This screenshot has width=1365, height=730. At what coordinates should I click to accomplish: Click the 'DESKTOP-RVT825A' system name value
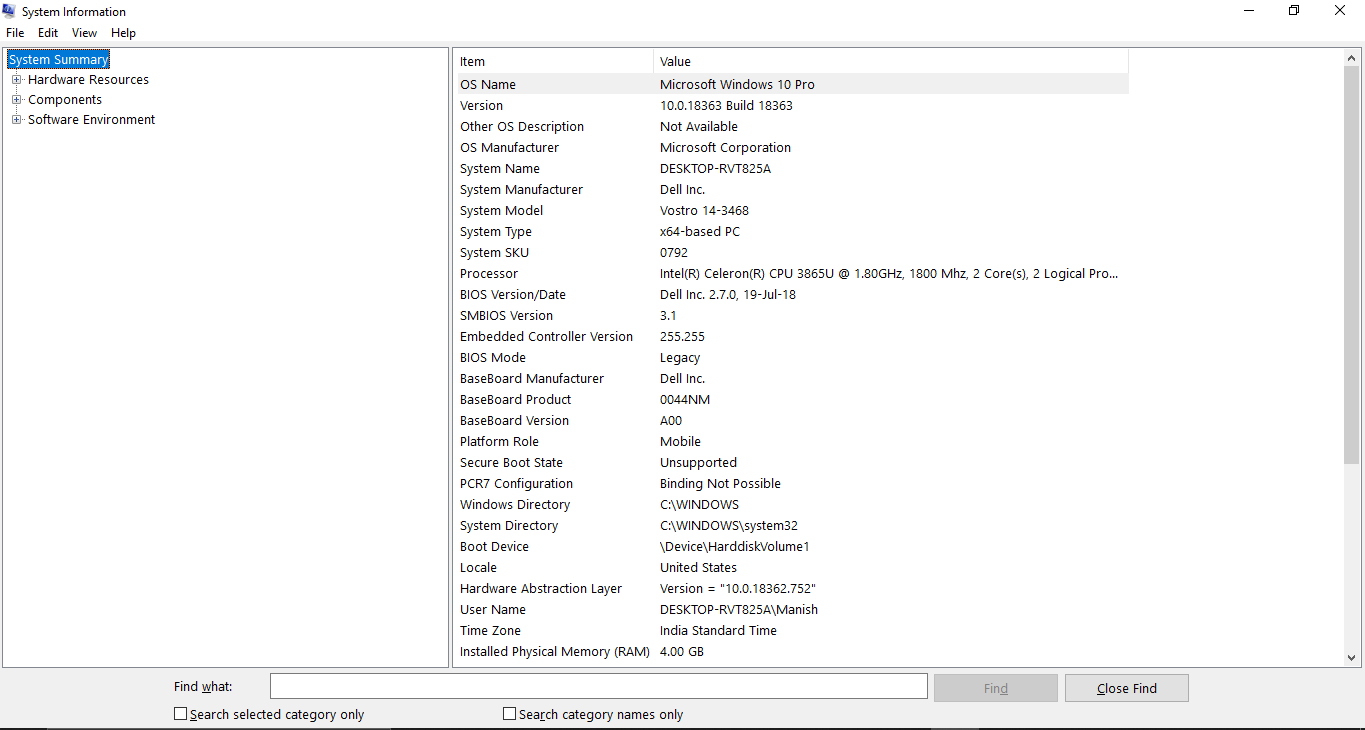(x=715, y=169)
